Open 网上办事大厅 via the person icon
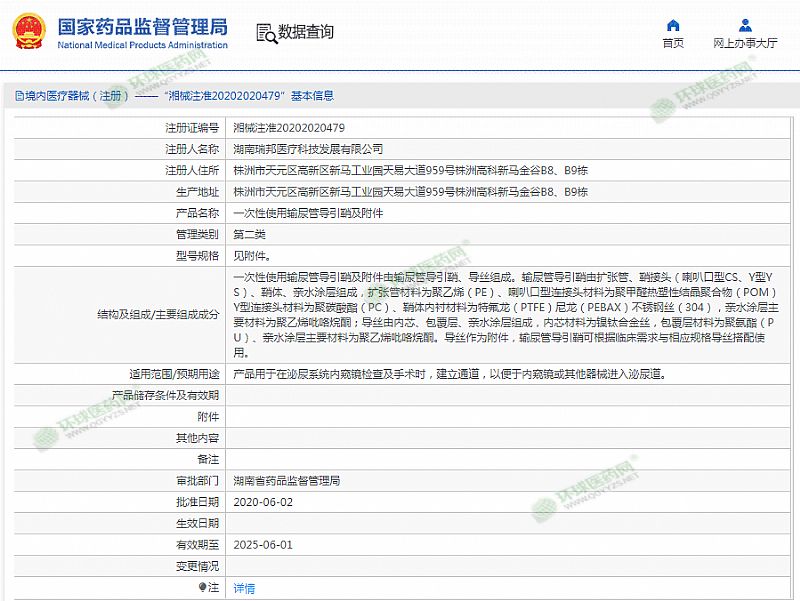800x601 pixels. tap(745, 25)
